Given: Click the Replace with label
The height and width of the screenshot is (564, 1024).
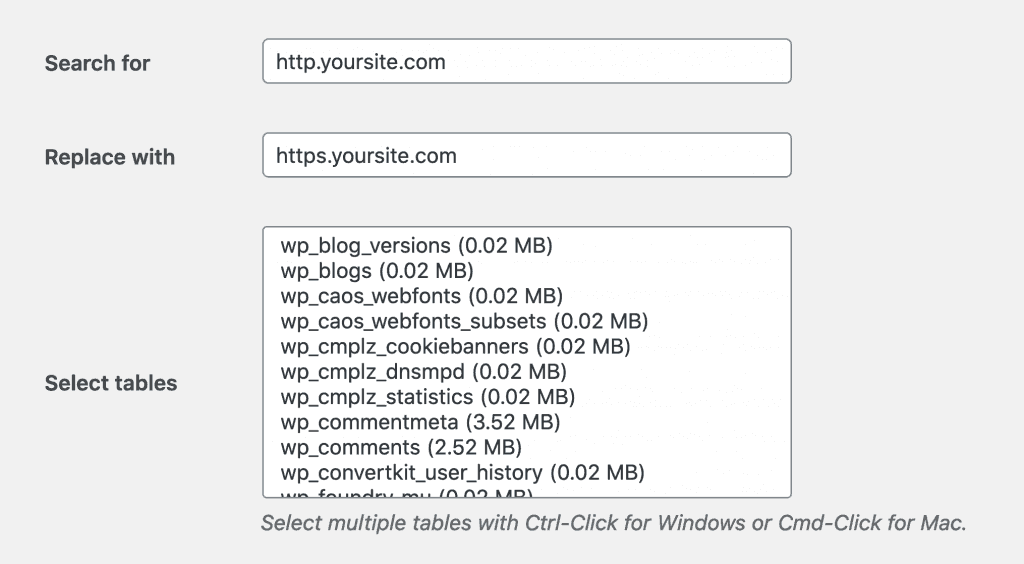Looking at the screenshot, I should (110, 157).
